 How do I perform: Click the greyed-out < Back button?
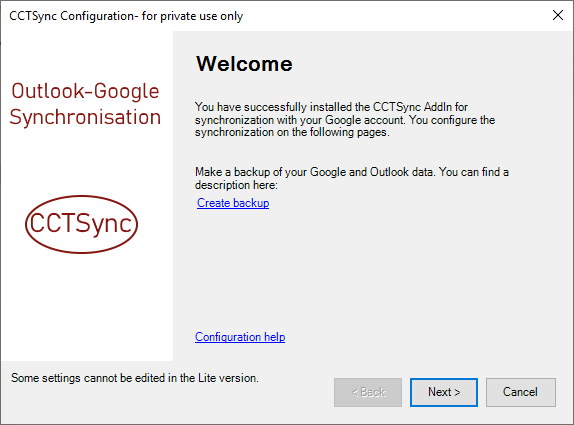[368, 392]
